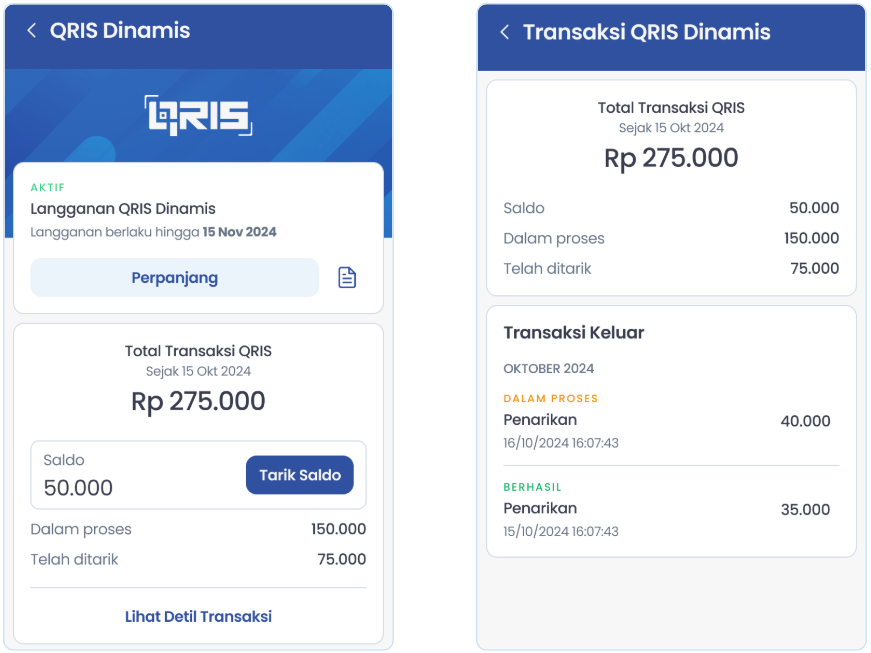871x653 pixels.
Task: Click the Perpanjang button
Action: (x=174, y=278)
